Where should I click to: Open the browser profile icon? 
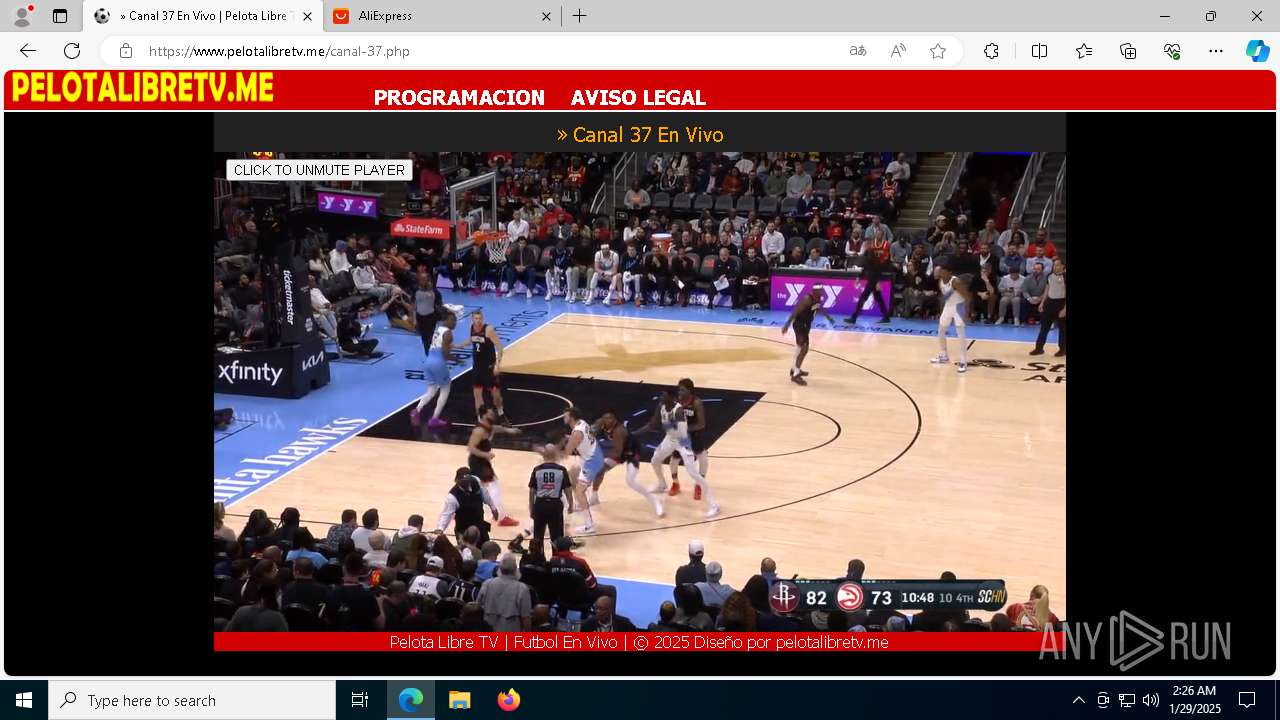pyautogui.click(x=22, y=16)
